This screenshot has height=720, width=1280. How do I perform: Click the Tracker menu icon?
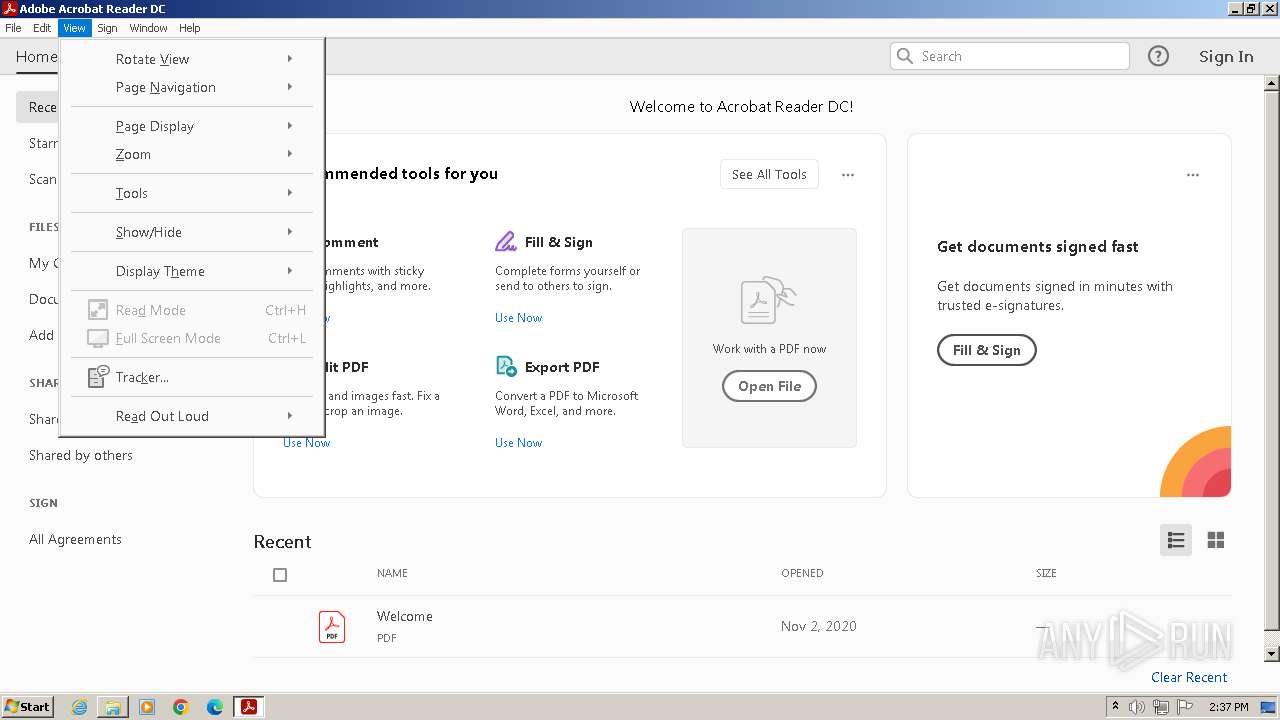[98, 377]
